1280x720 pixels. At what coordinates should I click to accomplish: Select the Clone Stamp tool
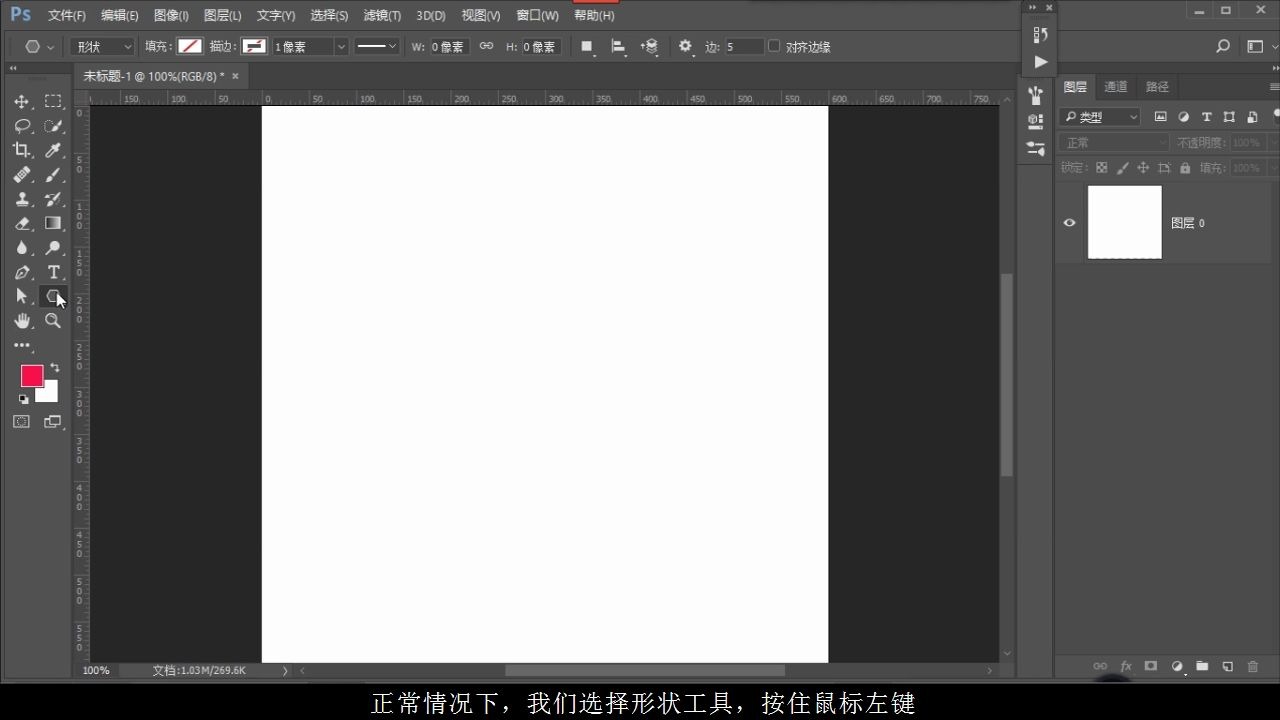[x=21, y=199]
